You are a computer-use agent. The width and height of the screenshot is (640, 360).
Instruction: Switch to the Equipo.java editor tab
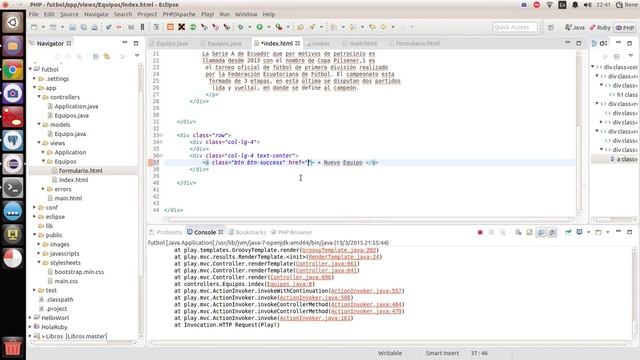point(169,43)
